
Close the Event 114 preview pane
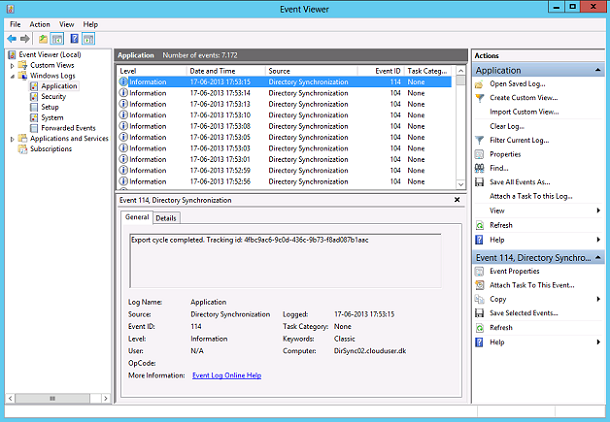[x=457, y=200]
